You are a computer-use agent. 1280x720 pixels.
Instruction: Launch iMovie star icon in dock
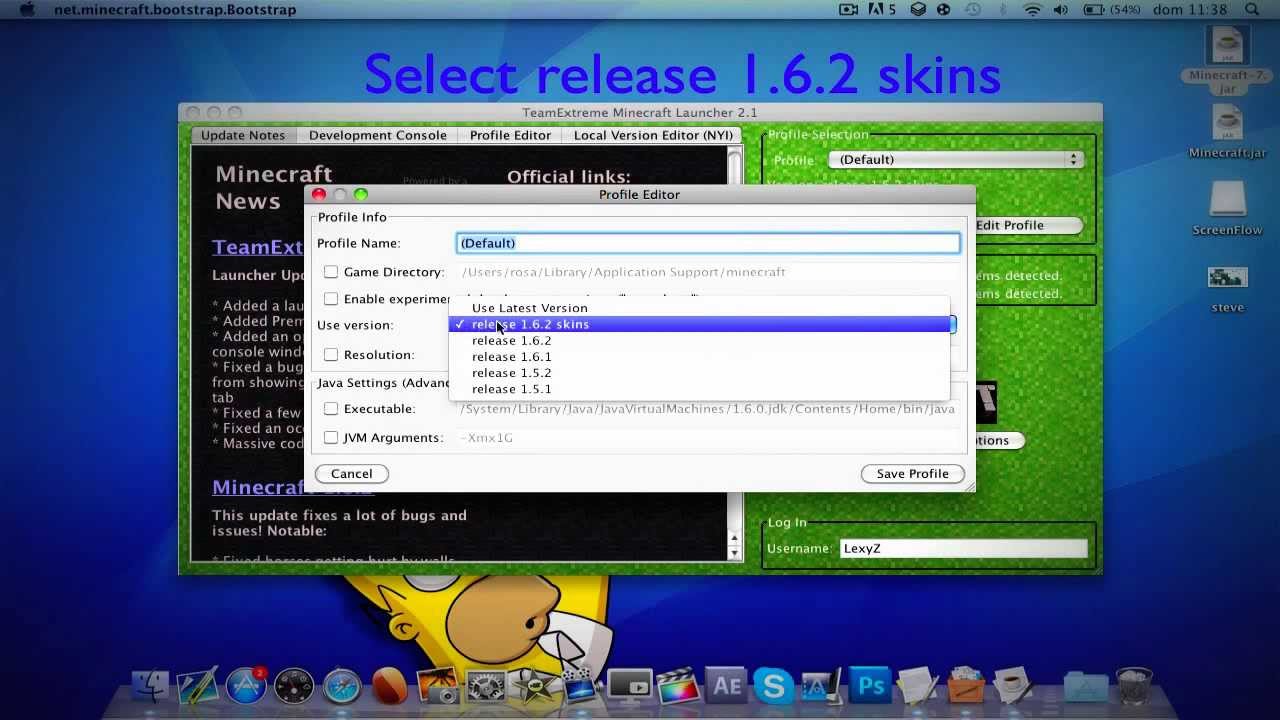[x=534, y=686]
